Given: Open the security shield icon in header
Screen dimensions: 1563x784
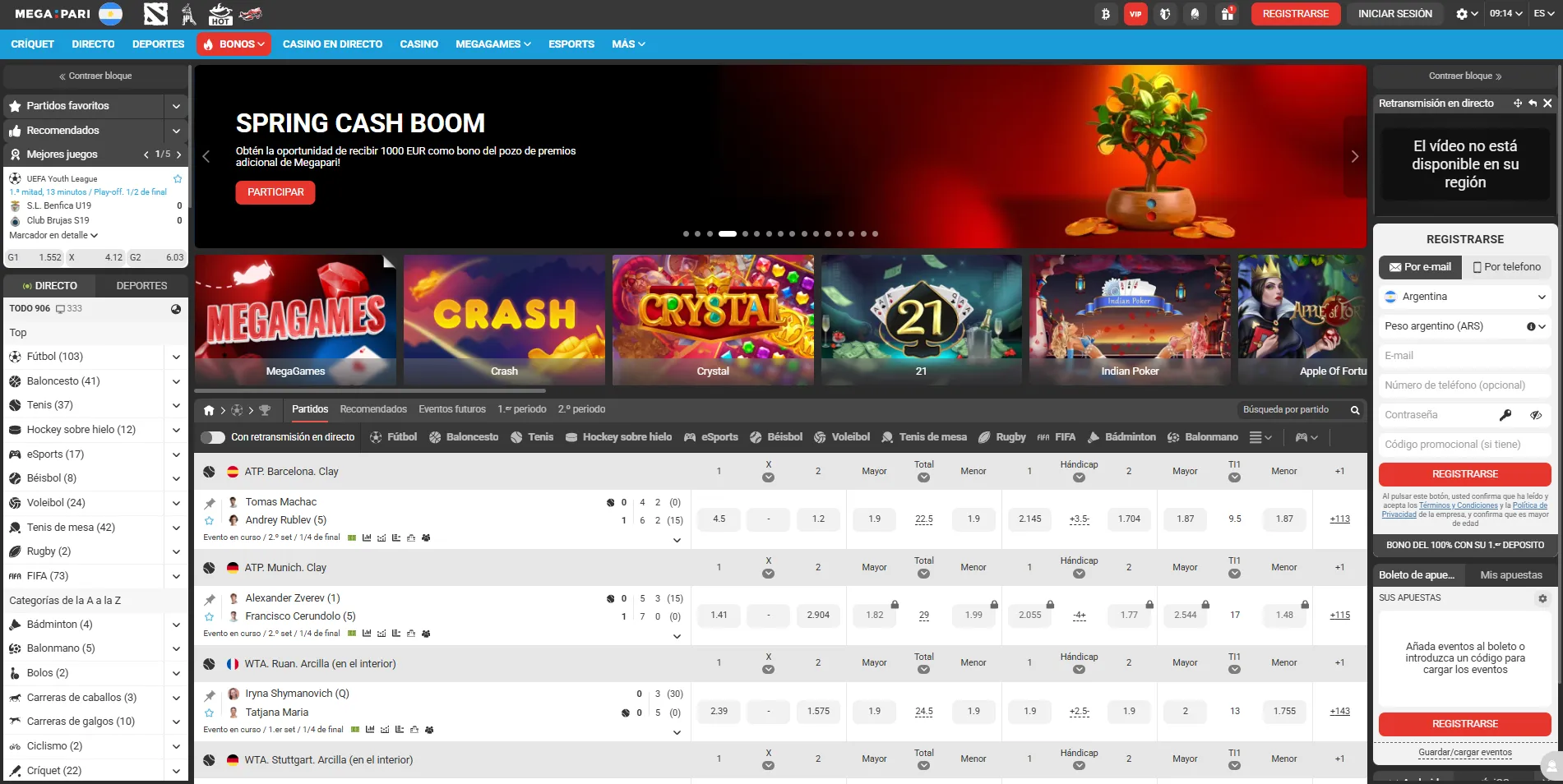Looking at the screenshot, I should pyautogui.click(x=1165, y=14).
